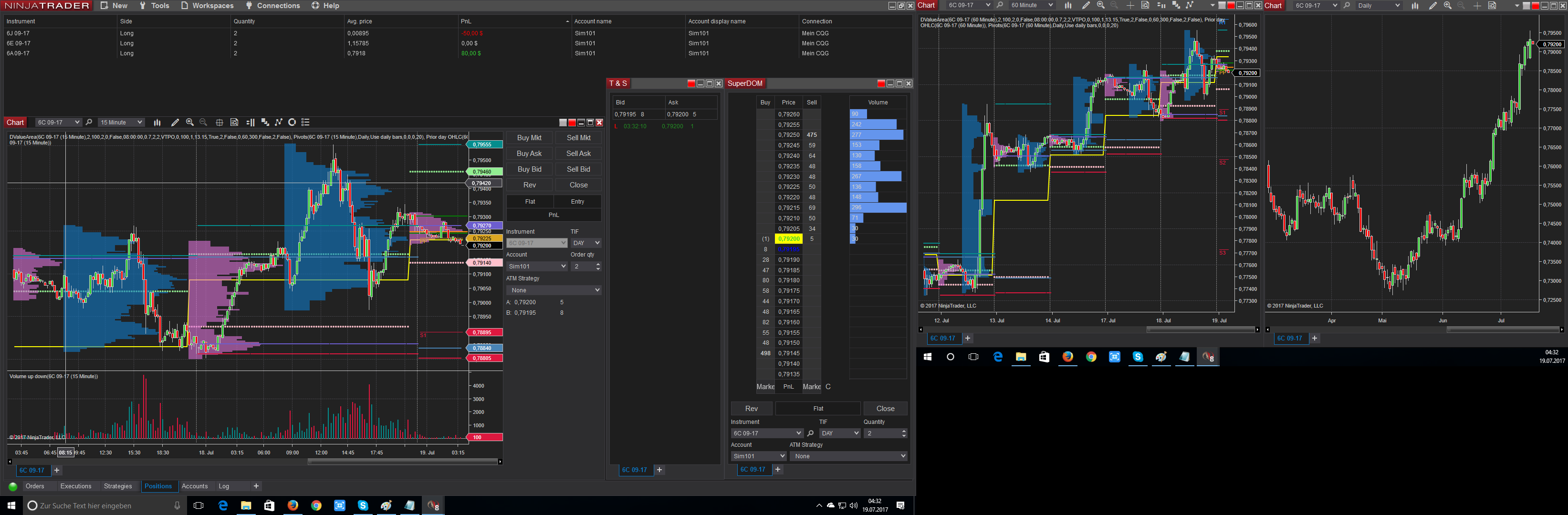The height and width of the screenshot is (515, 1568).
Task: Click red link color swatch in 15 Minute chart
Action: click(x=572, y=123)
